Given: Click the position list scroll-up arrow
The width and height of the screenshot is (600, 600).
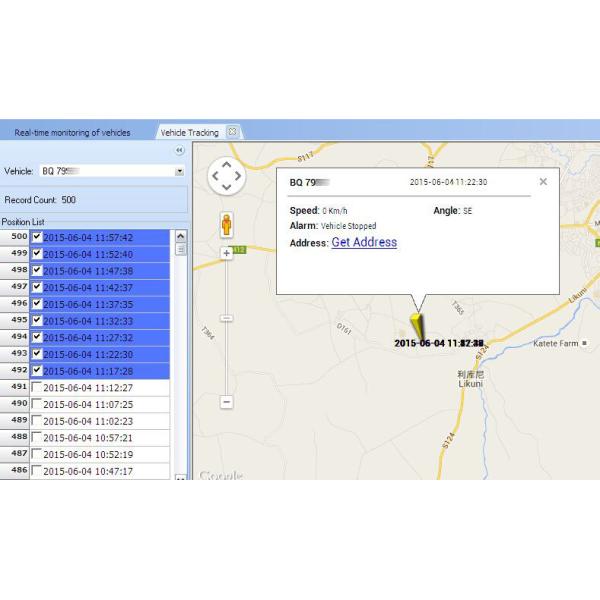Looking at the screenshot, I should [x=181, y=236].
